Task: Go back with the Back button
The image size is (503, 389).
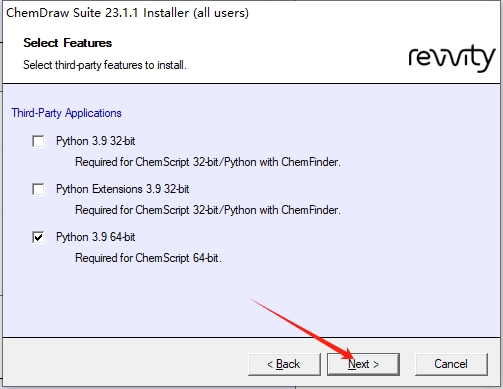Action: coord(284,364)
